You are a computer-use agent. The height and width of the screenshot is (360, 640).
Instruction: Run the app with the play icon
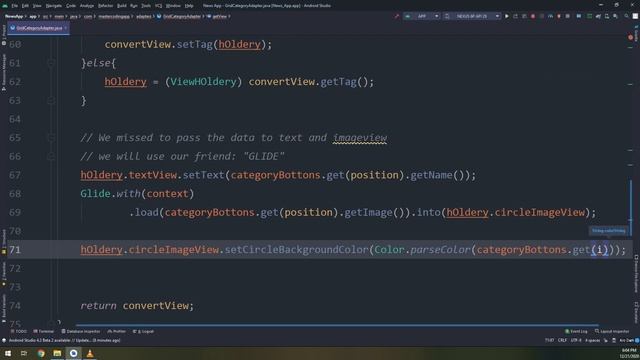[x=507, y=16]
